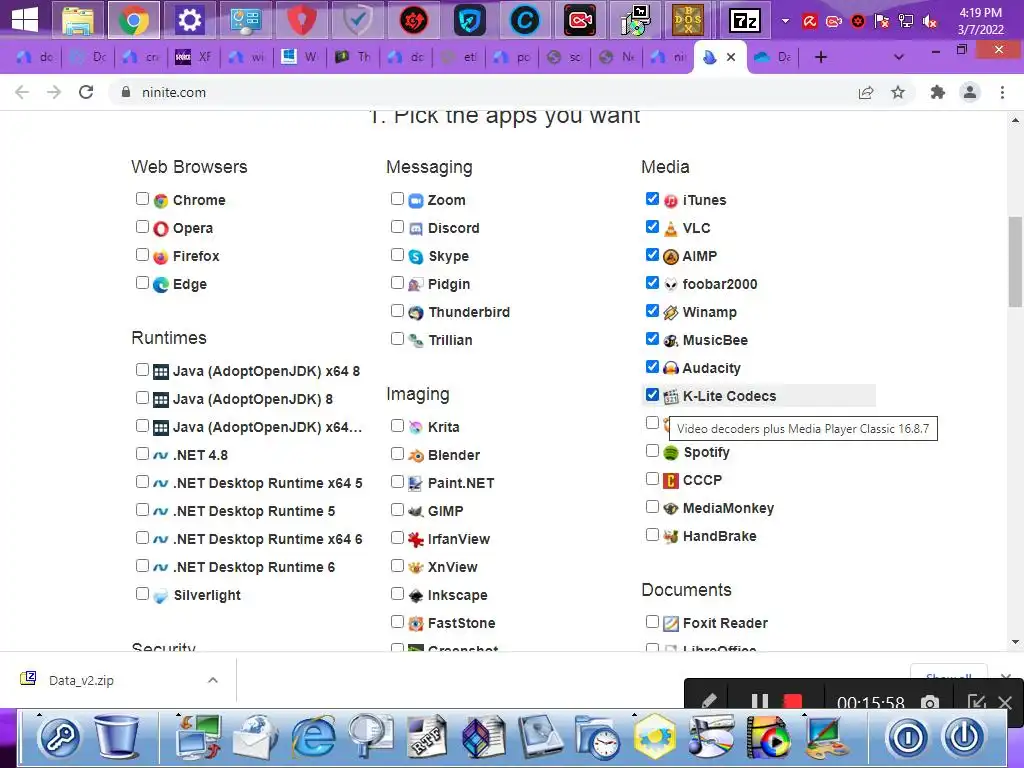The image size is (1024, 768).
Task: Check the HandBrake checkbox
Action: click(x=652, y=534)
